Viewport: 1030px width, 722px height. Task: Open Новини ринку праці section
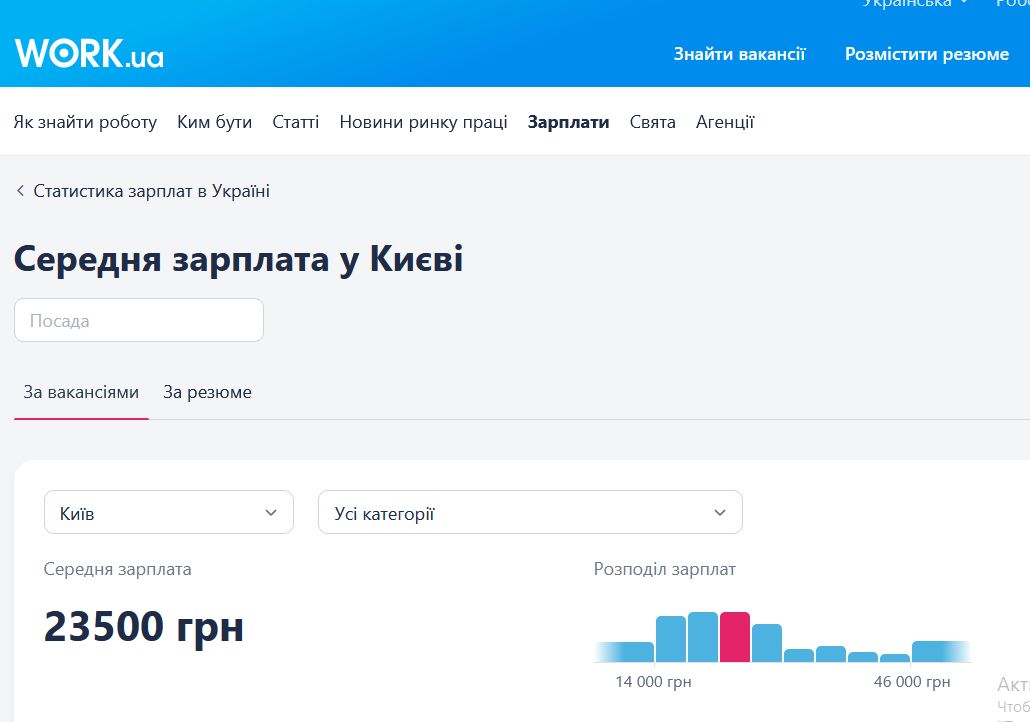click(424, 122)
